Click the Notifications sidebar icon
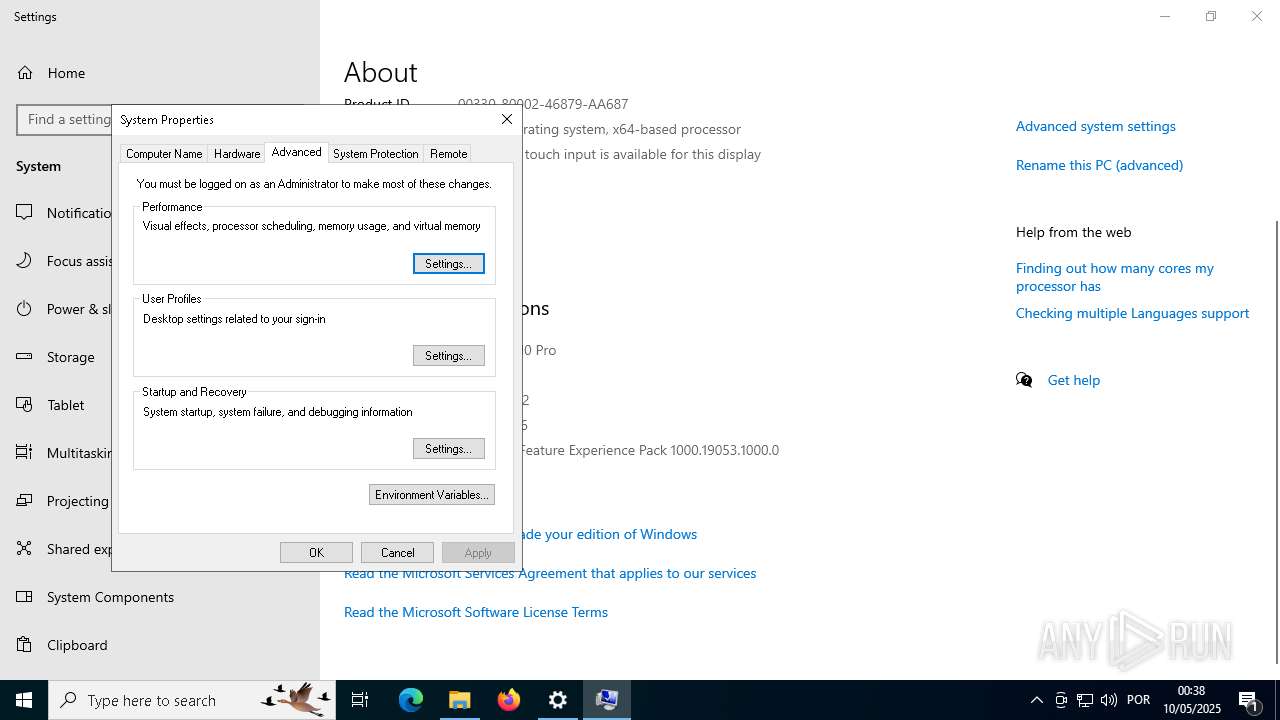 point(25,213)
